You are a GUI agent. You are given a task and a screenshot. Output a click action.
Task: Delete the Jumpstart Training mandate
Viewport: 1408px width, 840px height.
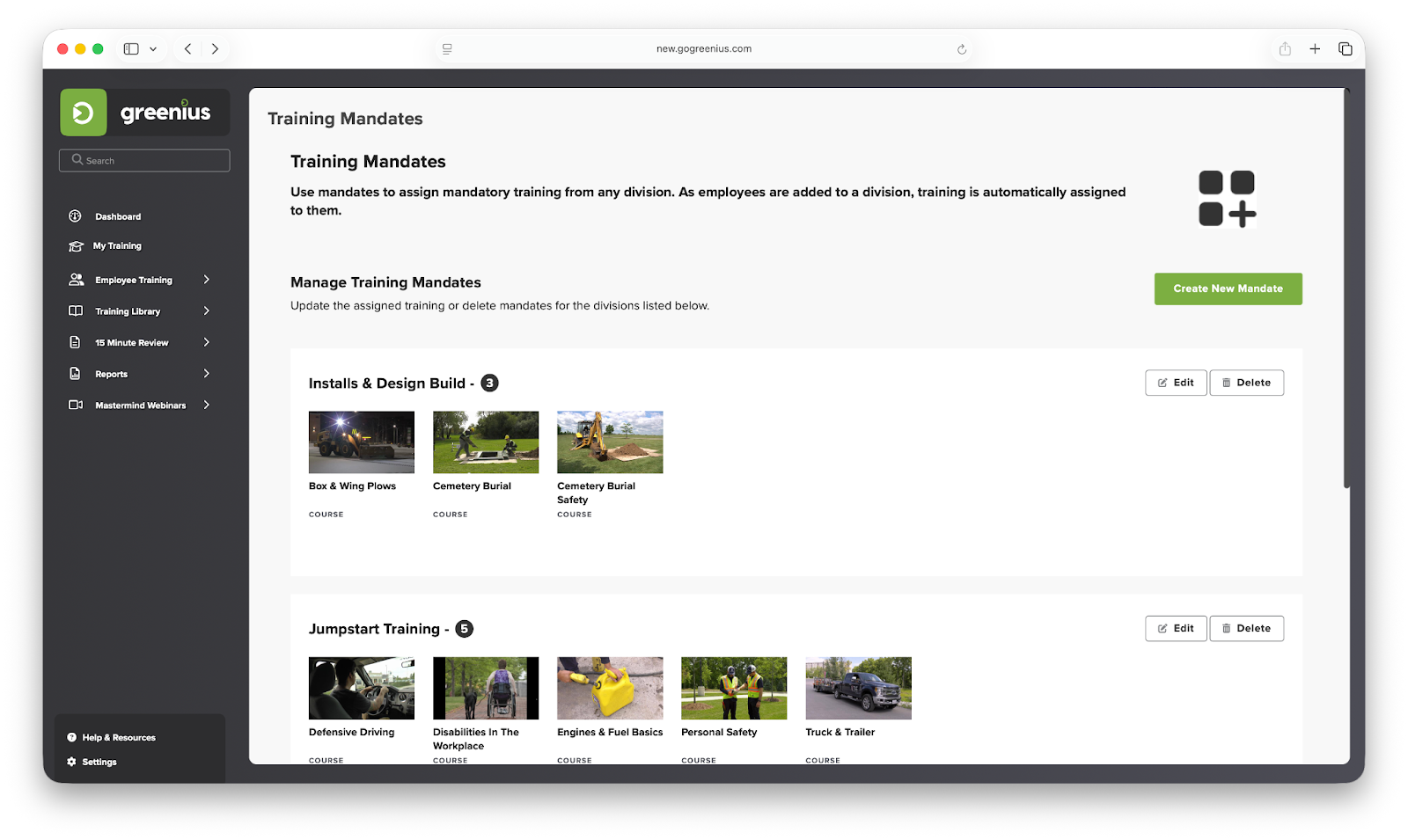[1246, 628]
